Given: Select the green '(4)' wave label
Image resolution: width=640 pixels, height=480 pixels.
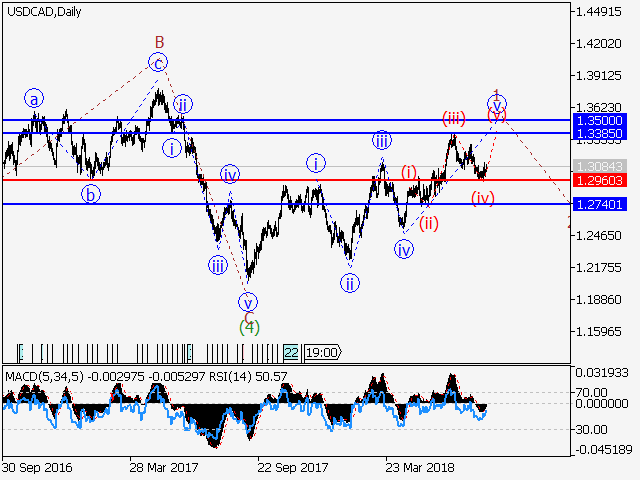Looking at the screenshot, I should click(249, 326).
